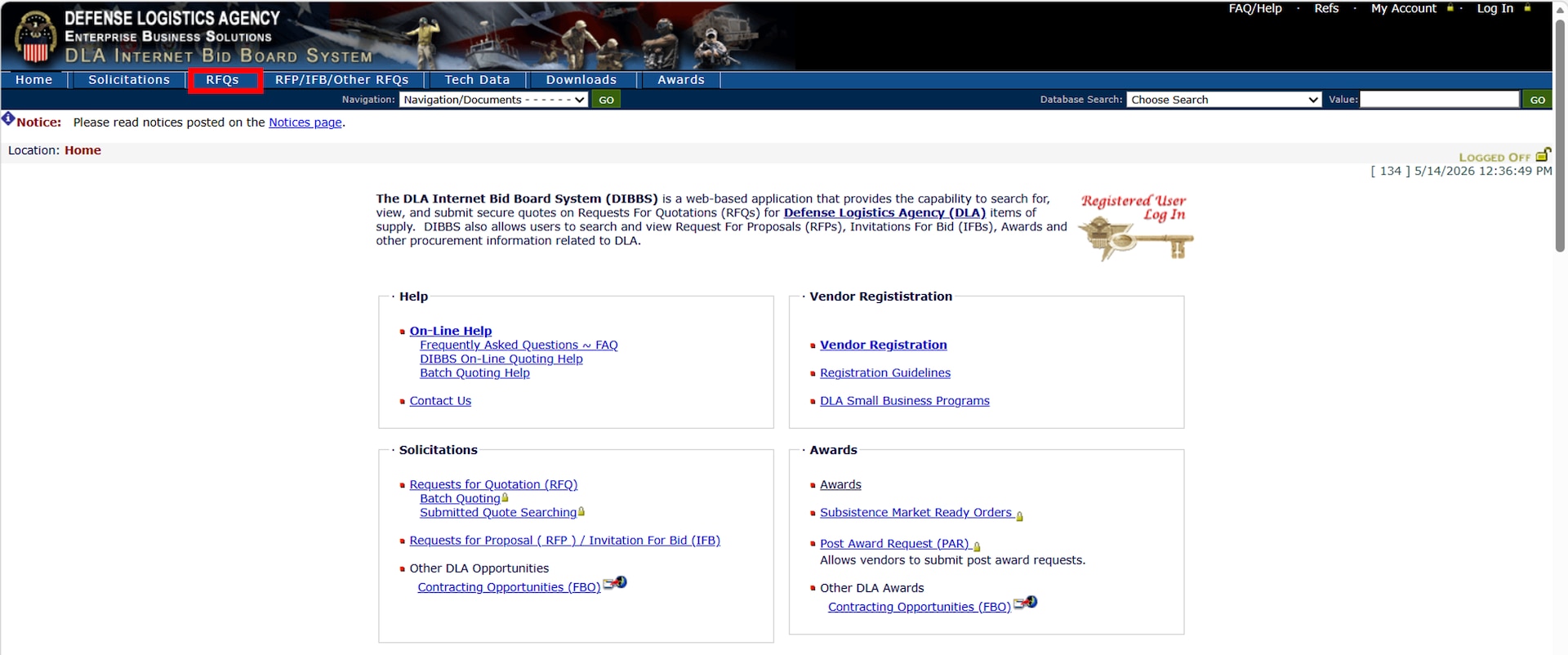Open Submitted Quote Searching link

[498, 512]
